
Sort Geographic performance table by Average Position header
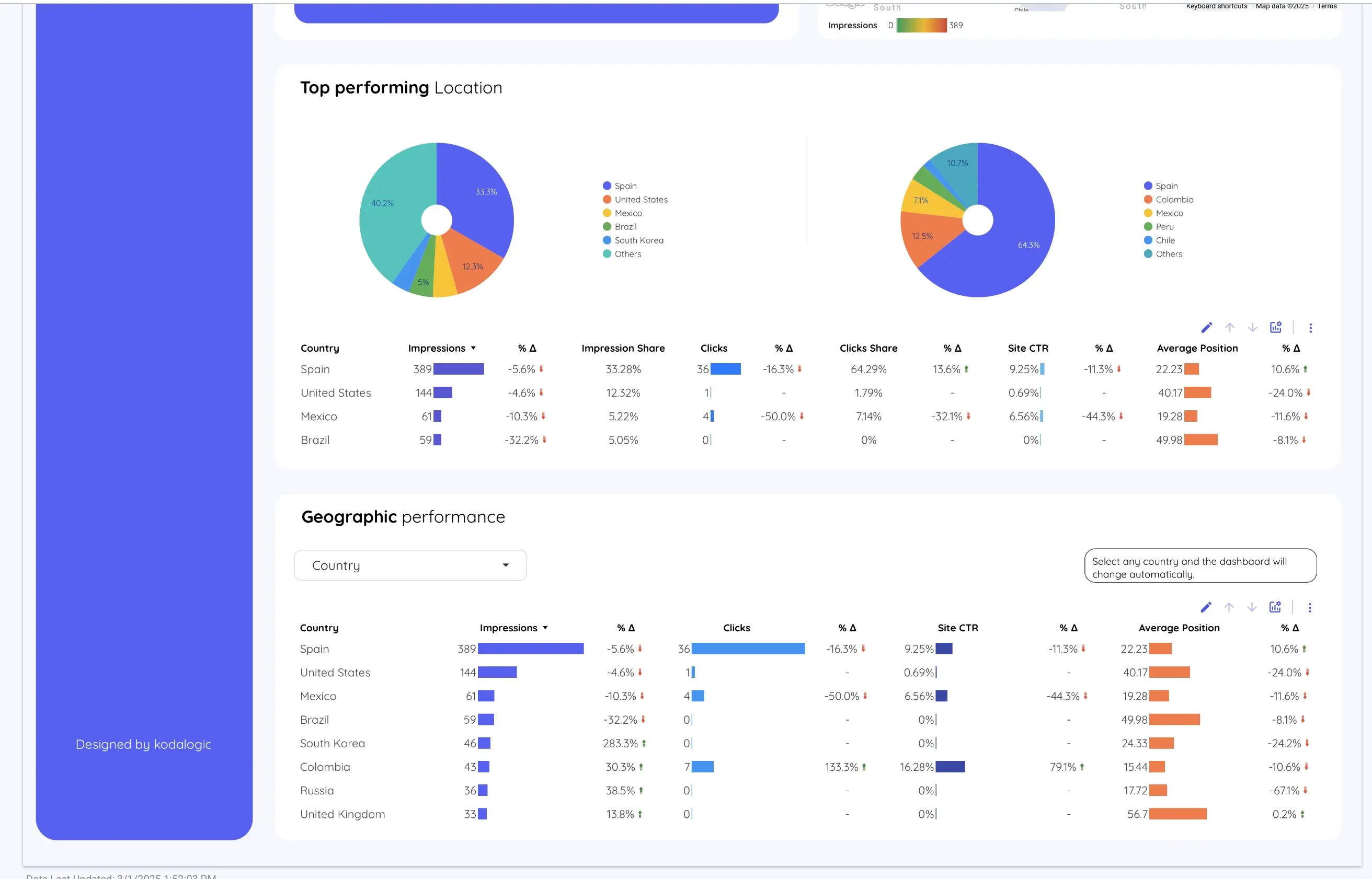[x=1179, y=628]
